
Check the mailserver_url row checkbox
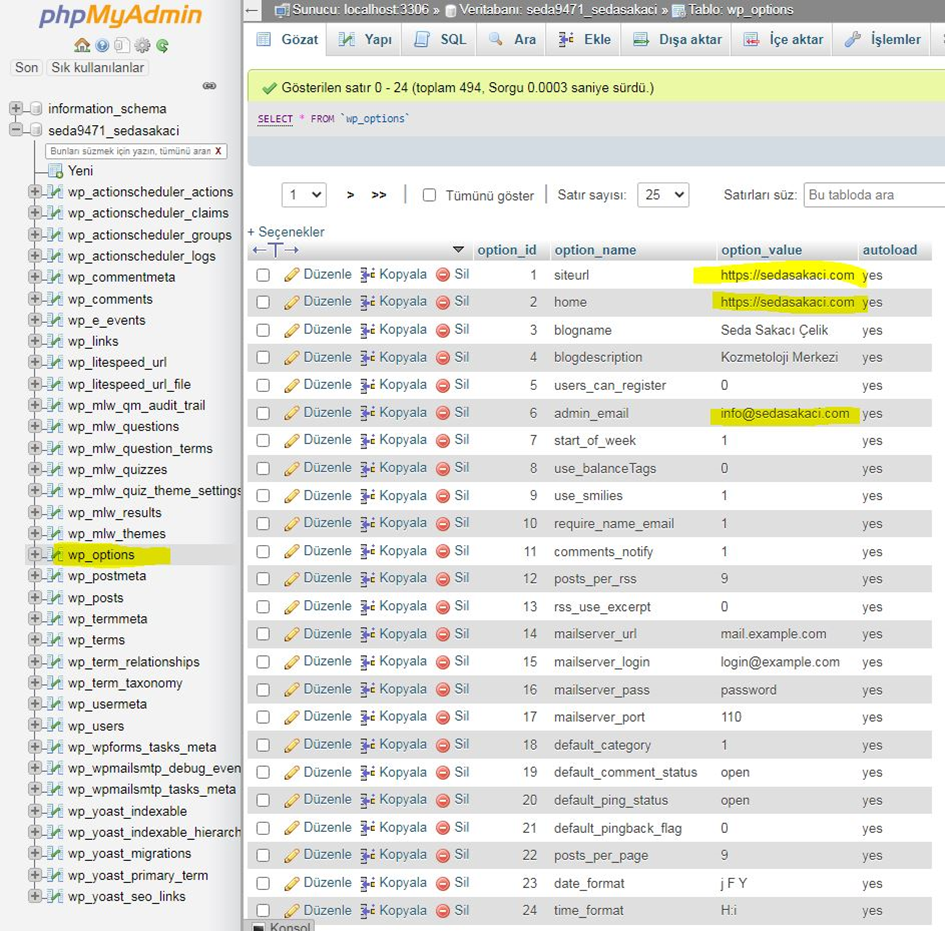263,634
